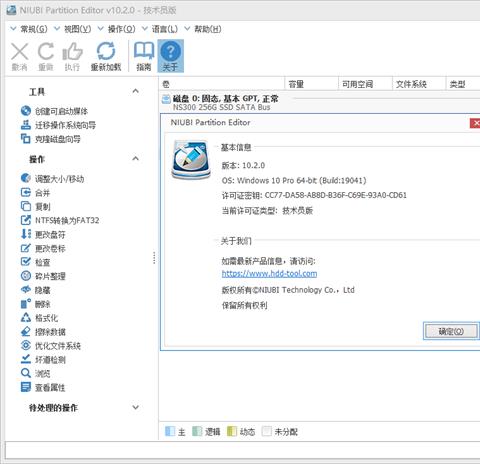The image size is (480, 464).
Task: Open the 常规(G) menu
Action: 29,29
